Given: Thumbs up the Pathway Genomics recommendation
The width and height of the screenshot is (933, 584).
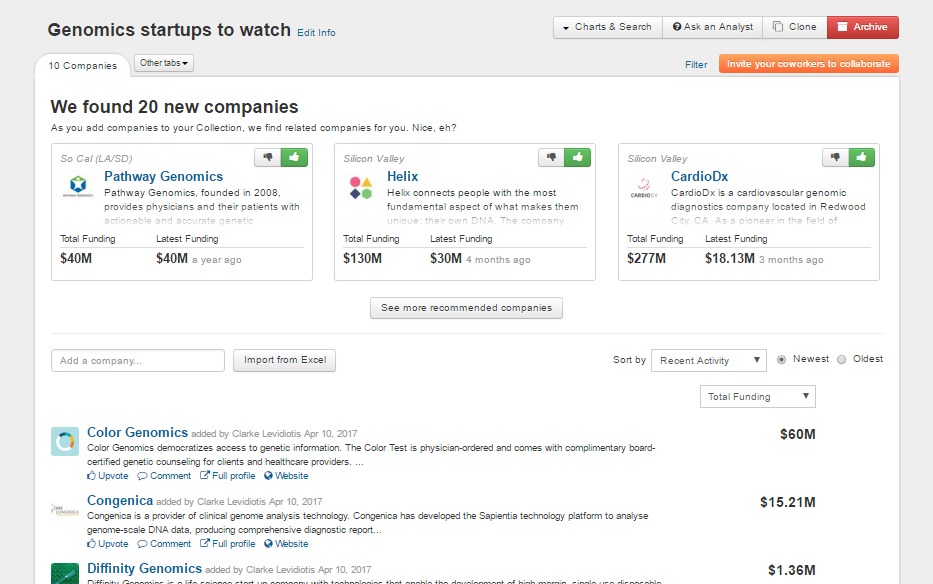Looking at the screenshot, I should [x=295, y=157].
